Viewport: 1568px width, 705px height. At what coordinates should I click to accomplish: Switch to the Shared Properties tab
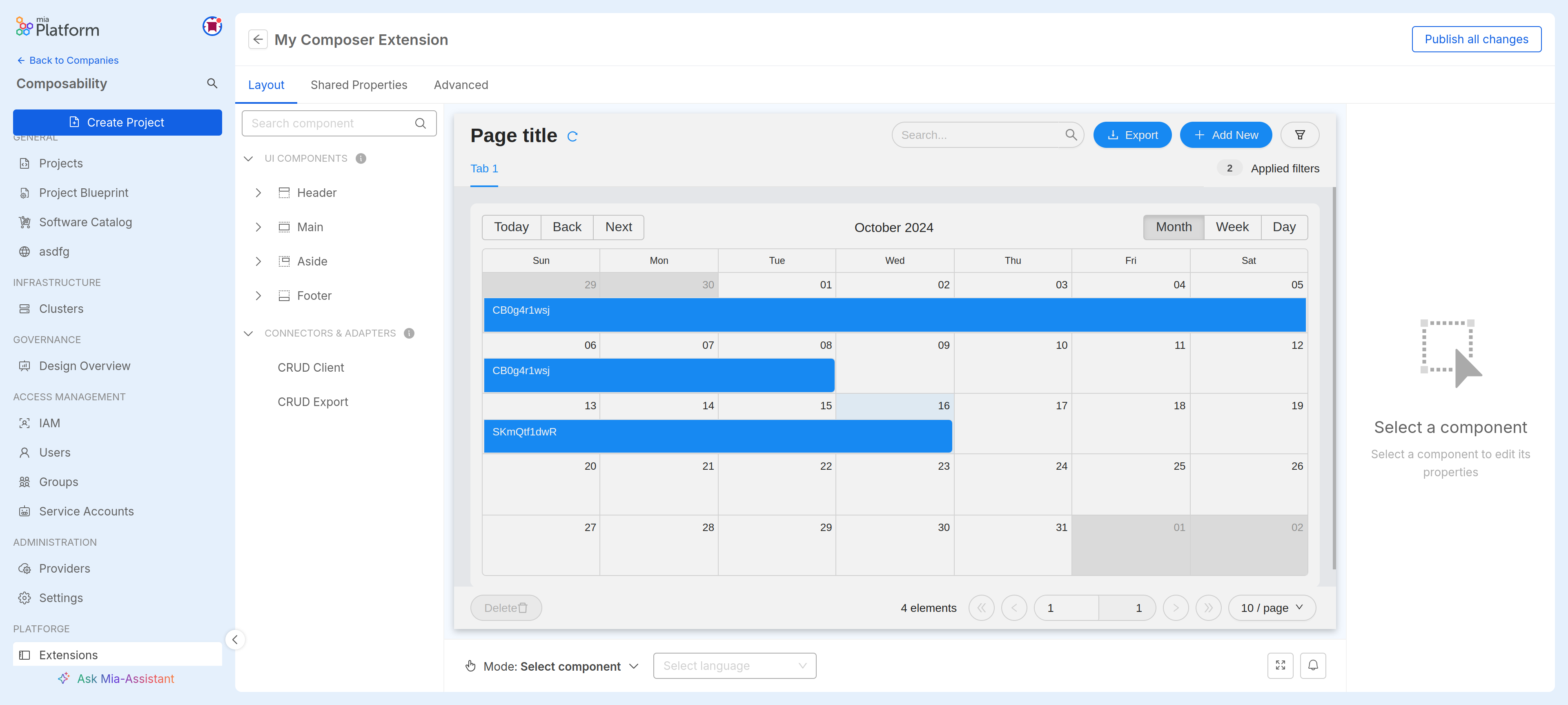click(x=358, y=85)
